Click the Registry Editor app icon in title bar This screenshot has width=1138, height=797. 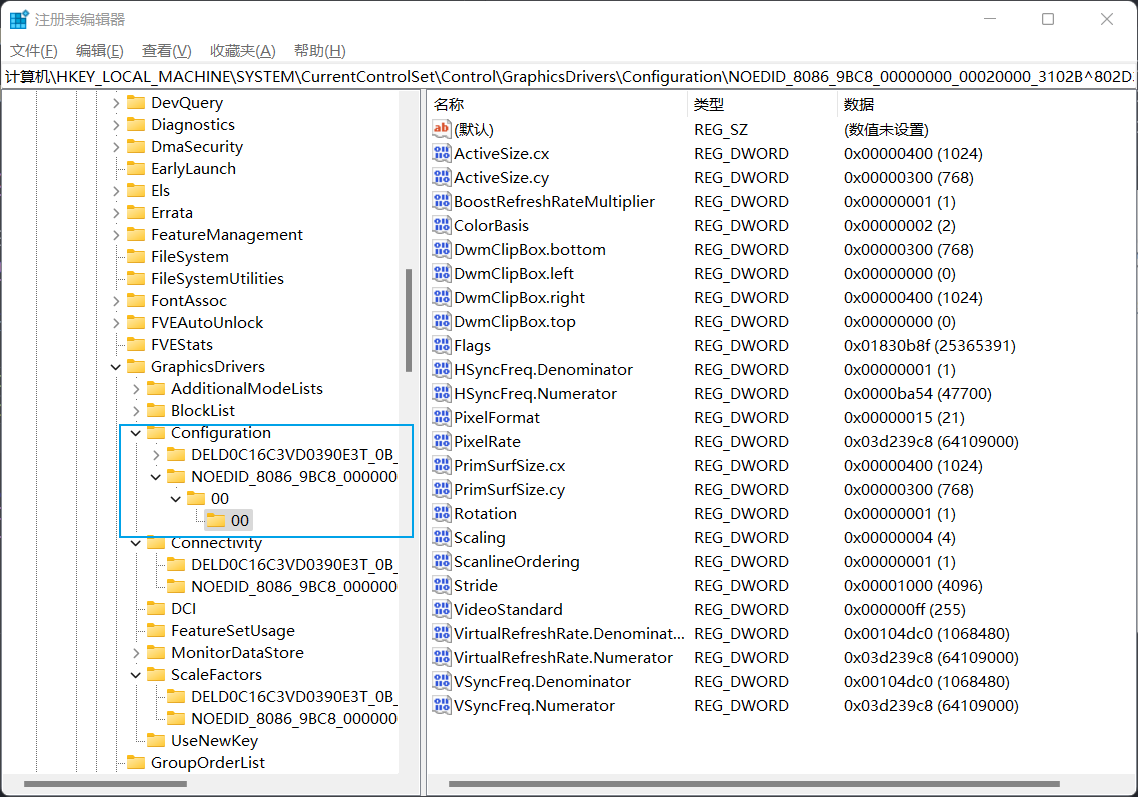(x=18, y=19)
